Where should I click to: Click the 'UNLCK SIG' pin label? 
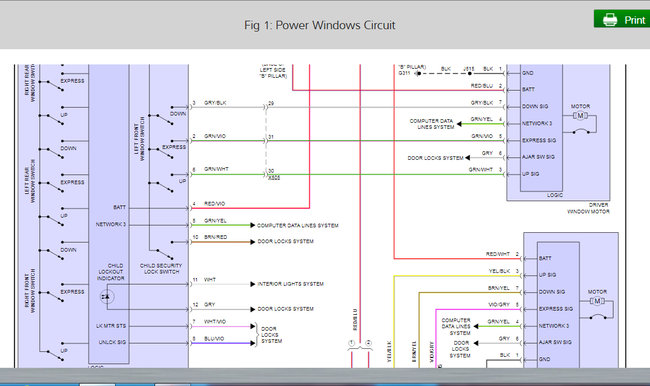pos(112,342)
